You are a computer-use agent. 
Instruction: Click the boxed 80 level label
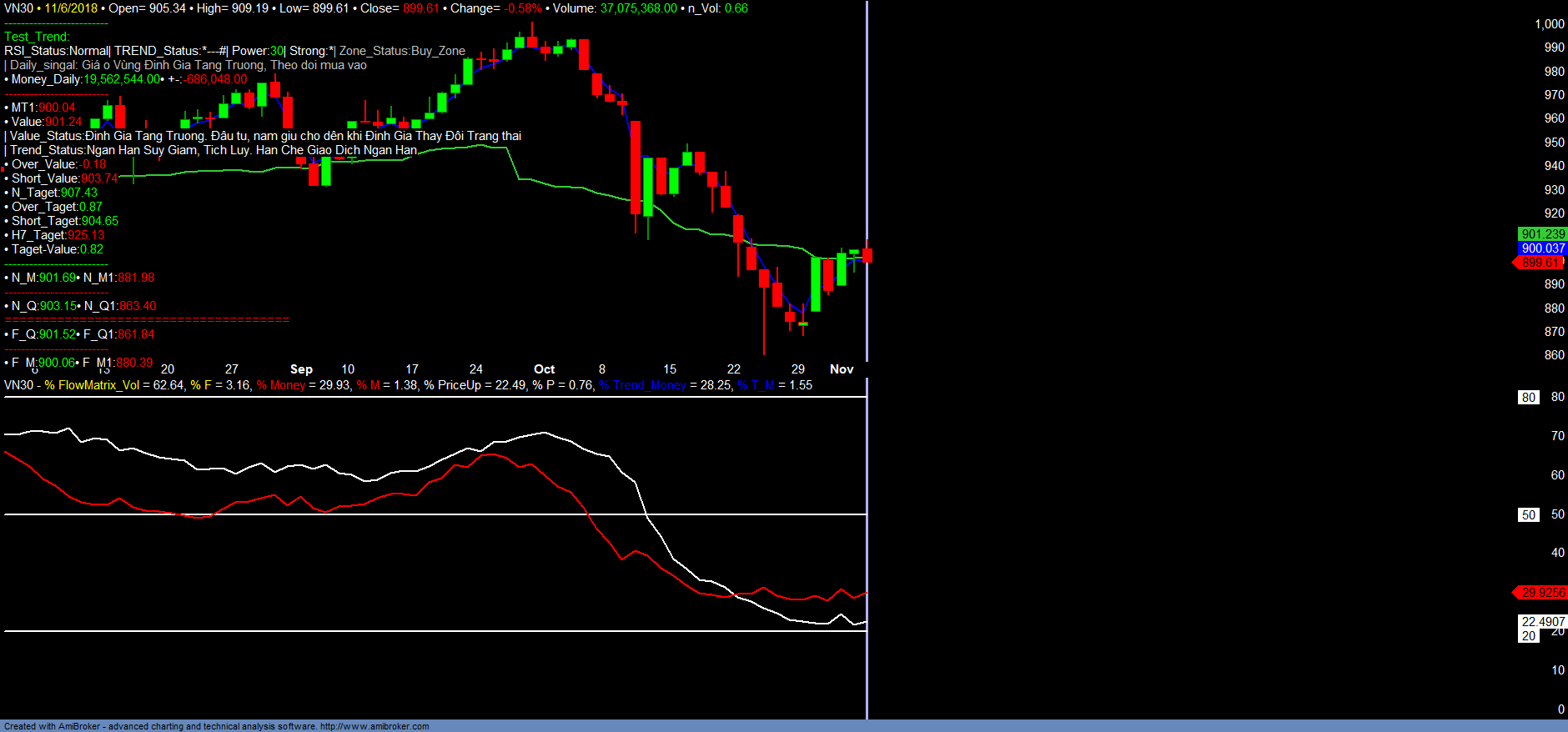point(1528,398)
